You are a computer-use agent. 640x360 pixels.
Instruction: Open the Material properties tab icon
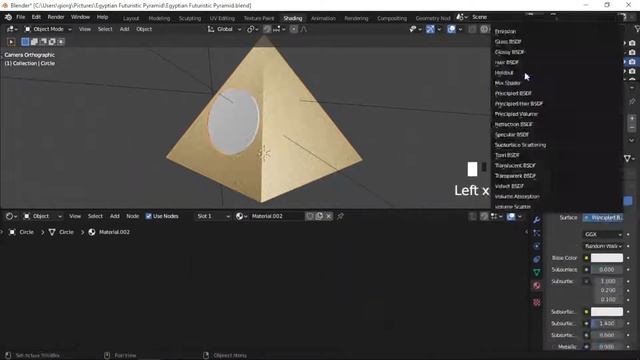[537, 286]
